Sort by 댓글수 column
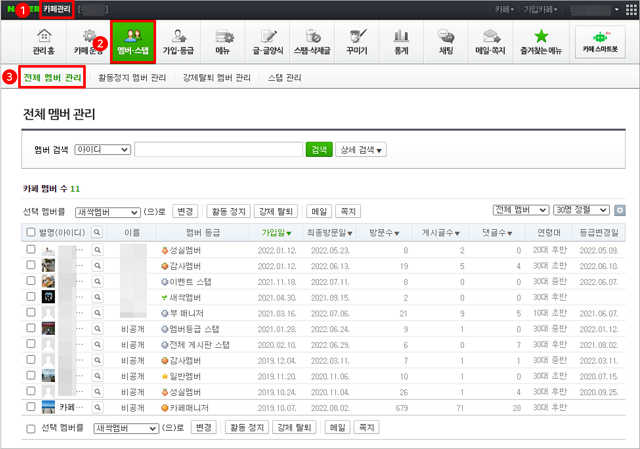640x449 pixels. 497,233
